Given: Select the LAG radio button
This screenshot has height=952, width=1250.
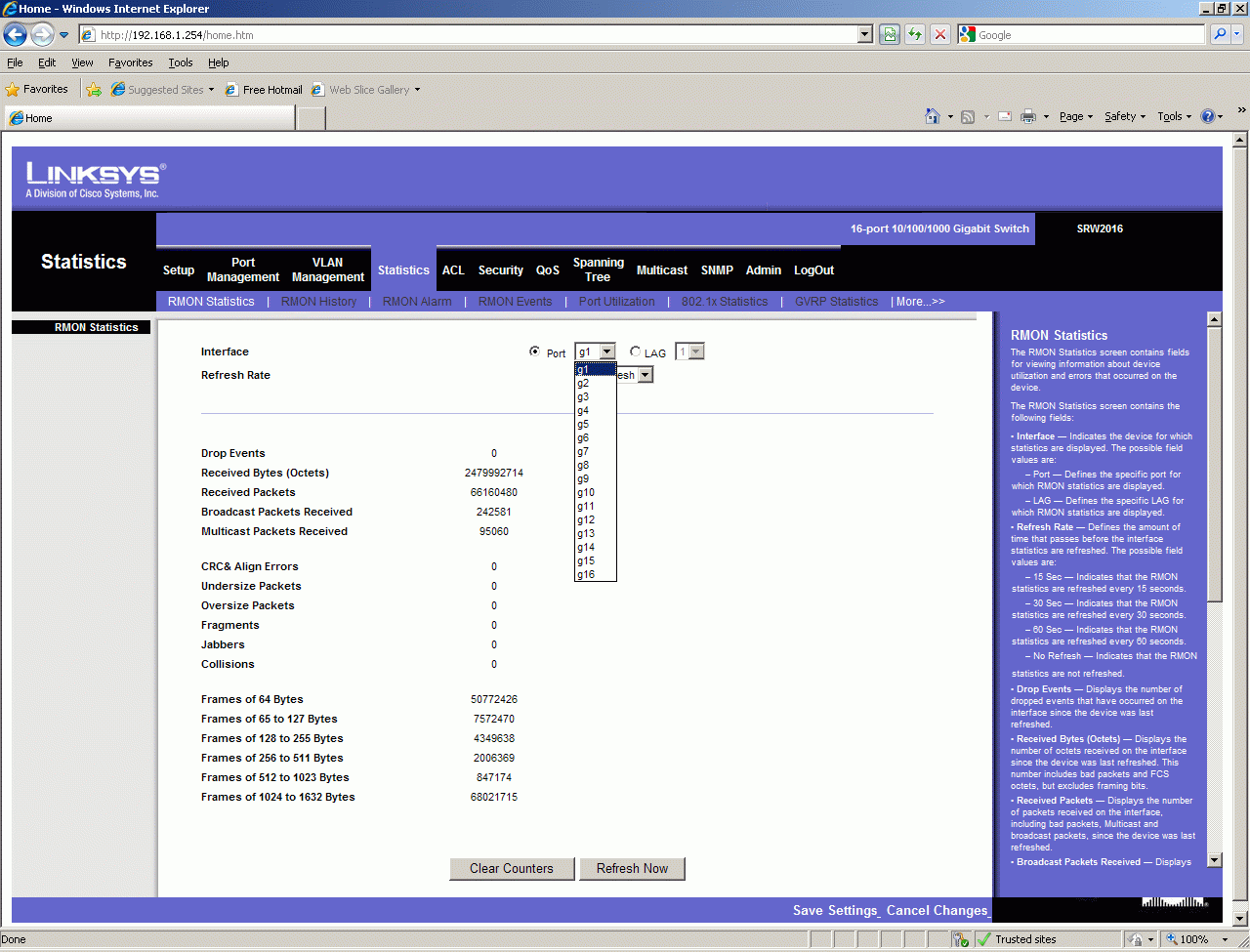Looking at the screenshot, I should coord(636,352).
